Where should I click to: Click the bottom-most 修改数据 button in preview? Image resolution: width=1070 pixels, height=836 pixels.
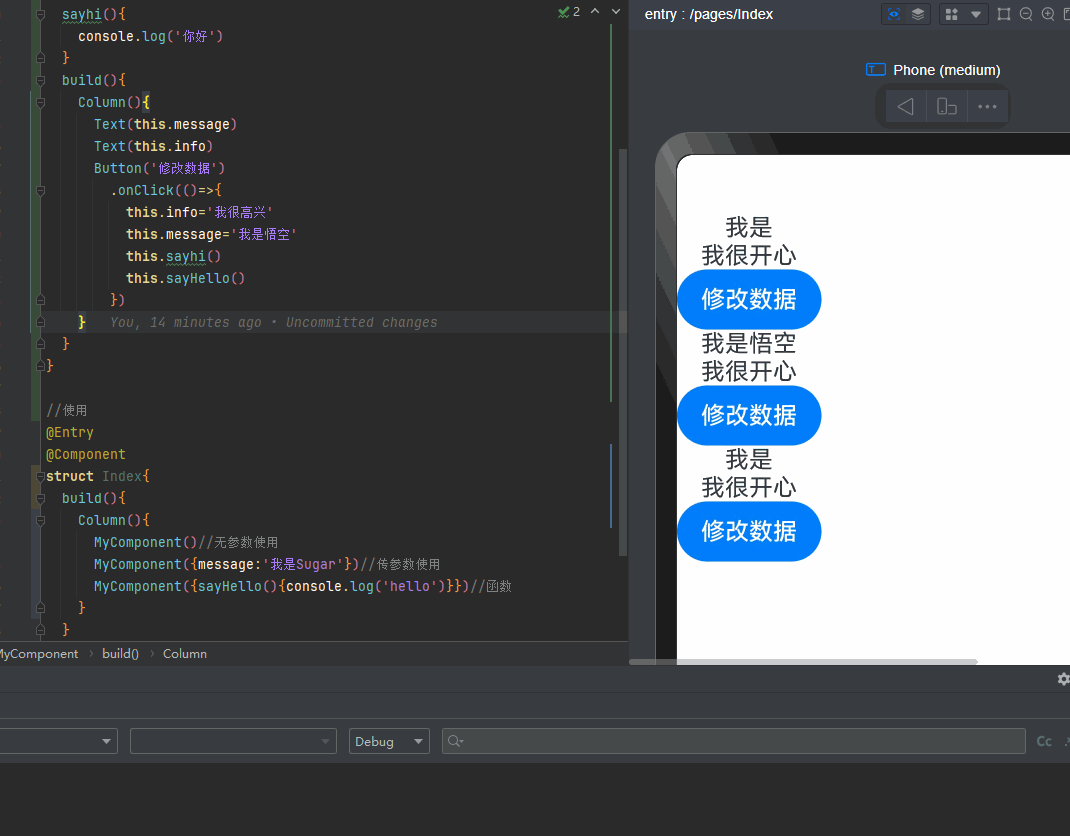click(x=749, y=531)
